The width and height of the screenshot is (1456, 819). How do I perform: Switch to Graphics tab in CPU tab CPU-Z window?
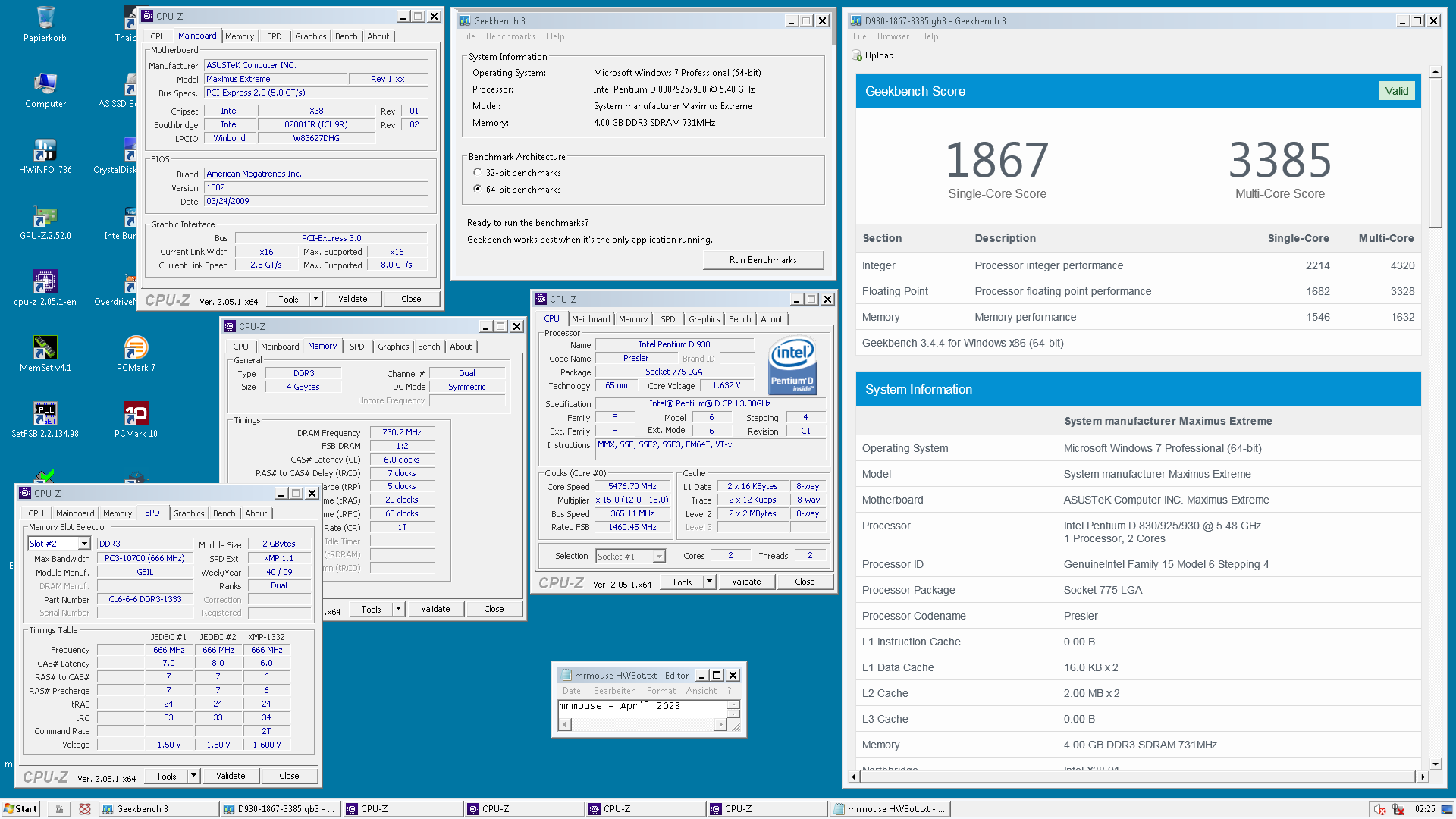pos(704,319)
